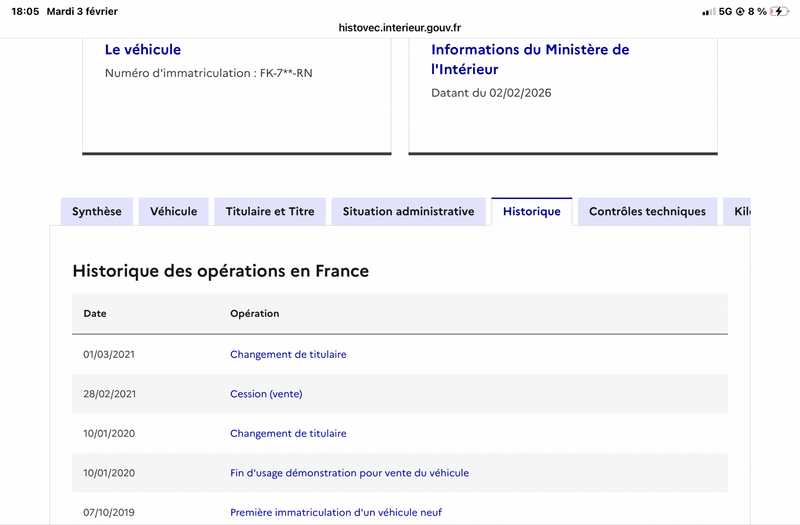Open Première immatriculation d'un véhicule neuf
Image resolution: width=800 pixels, height=525 pixels.
335,512
